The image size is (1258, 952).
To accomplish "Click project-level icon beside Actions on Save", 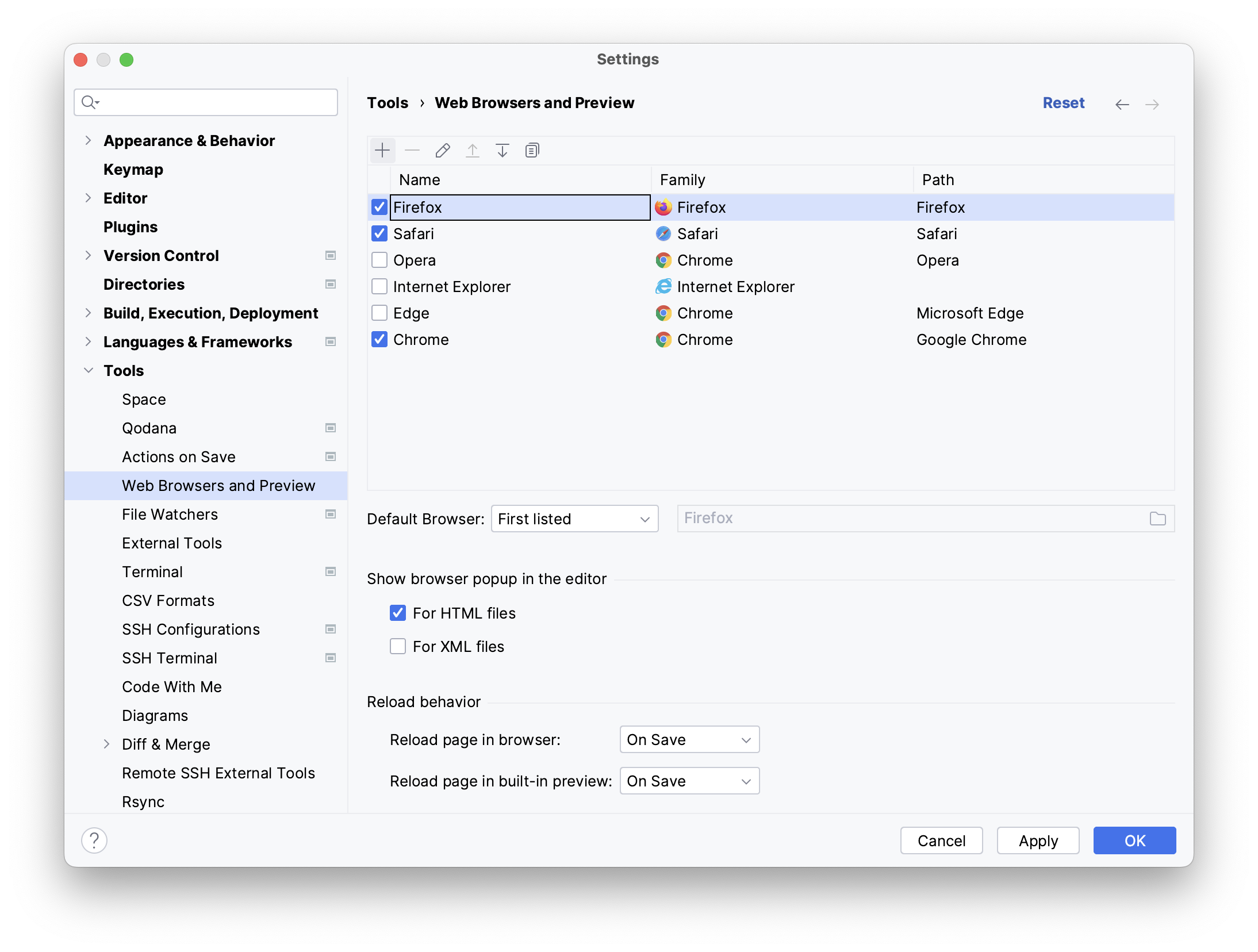I will click(331, 456).
